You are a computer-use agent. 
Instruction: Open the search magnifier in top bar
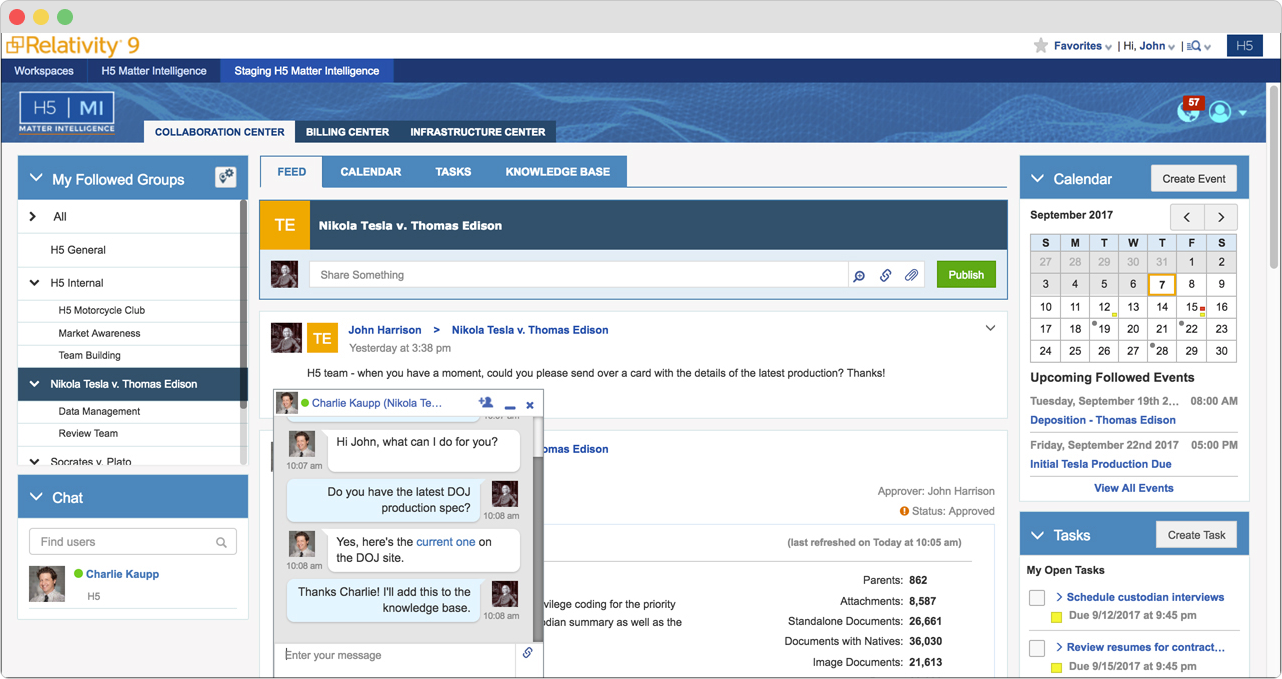point(1194,46)
